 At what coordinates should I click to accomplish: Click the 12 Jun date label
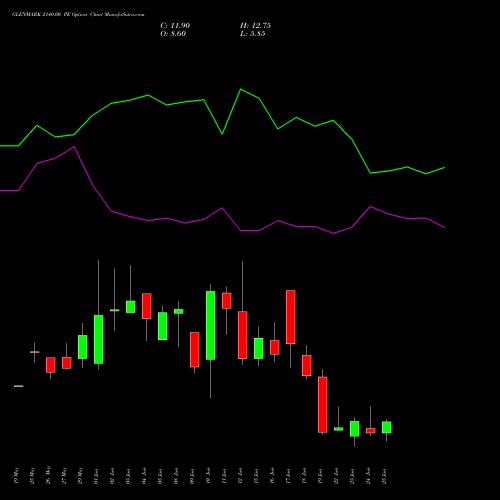pos(241,476)
